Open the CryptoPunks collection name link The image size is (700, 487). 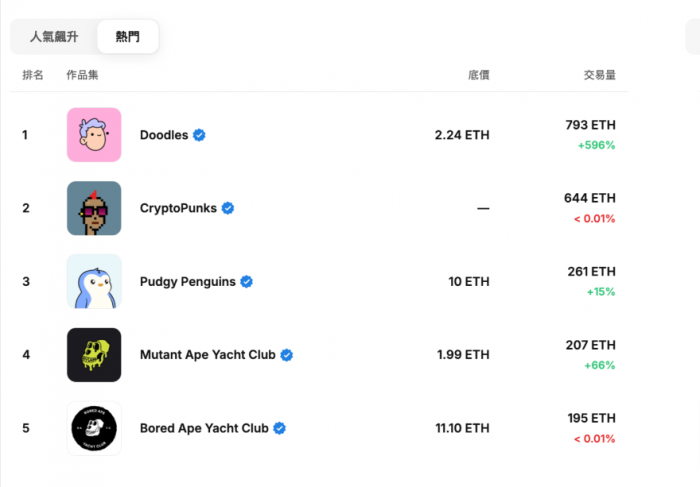178,208
